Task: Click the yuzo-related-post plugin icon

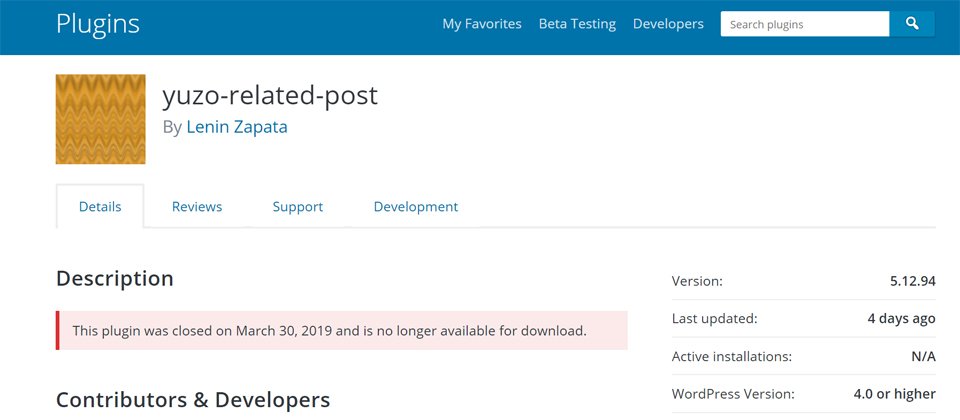Action: pyautogui.click(x=101, y=119)
